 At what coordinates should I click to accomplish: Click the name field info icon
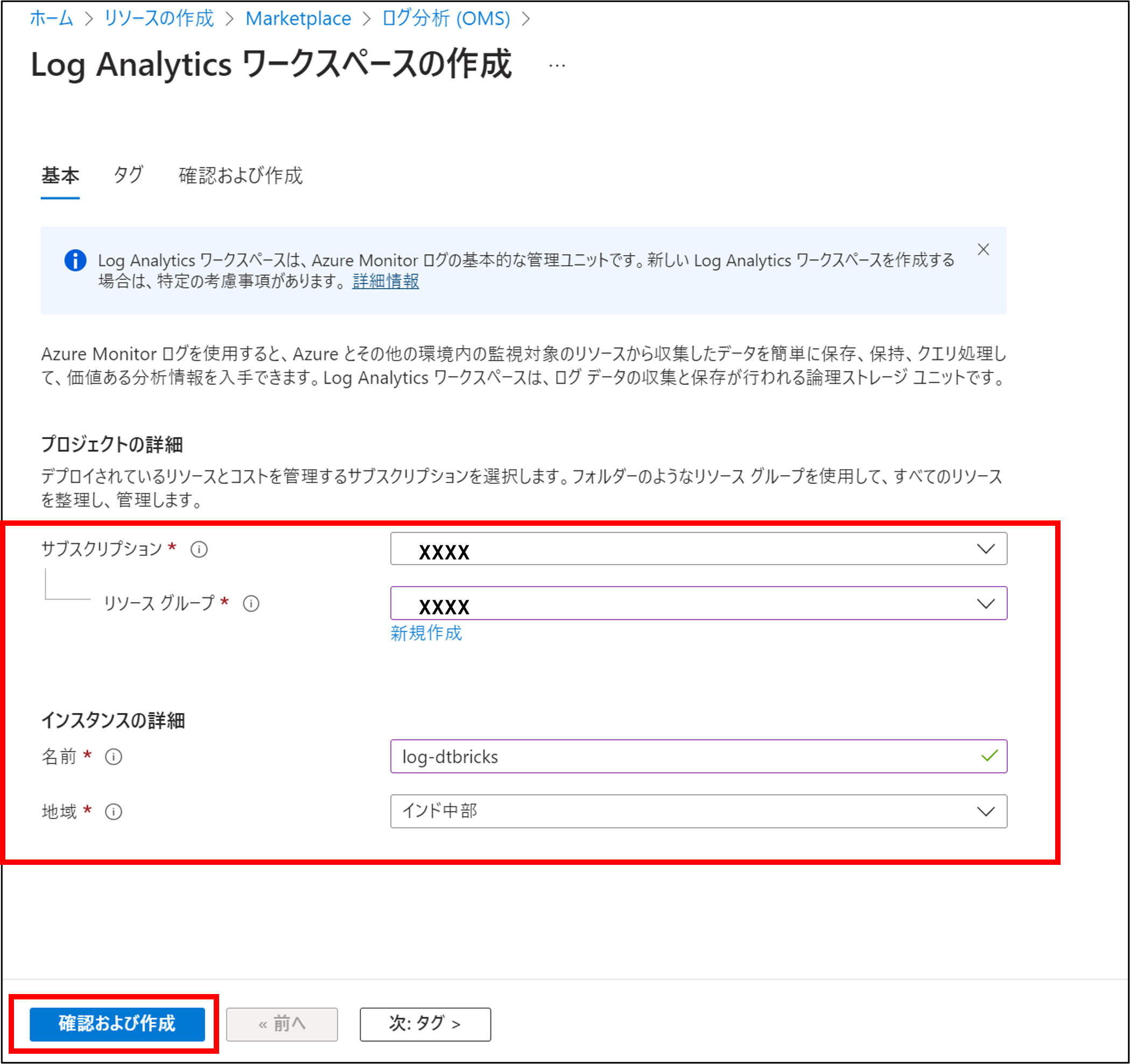[114, 757]
